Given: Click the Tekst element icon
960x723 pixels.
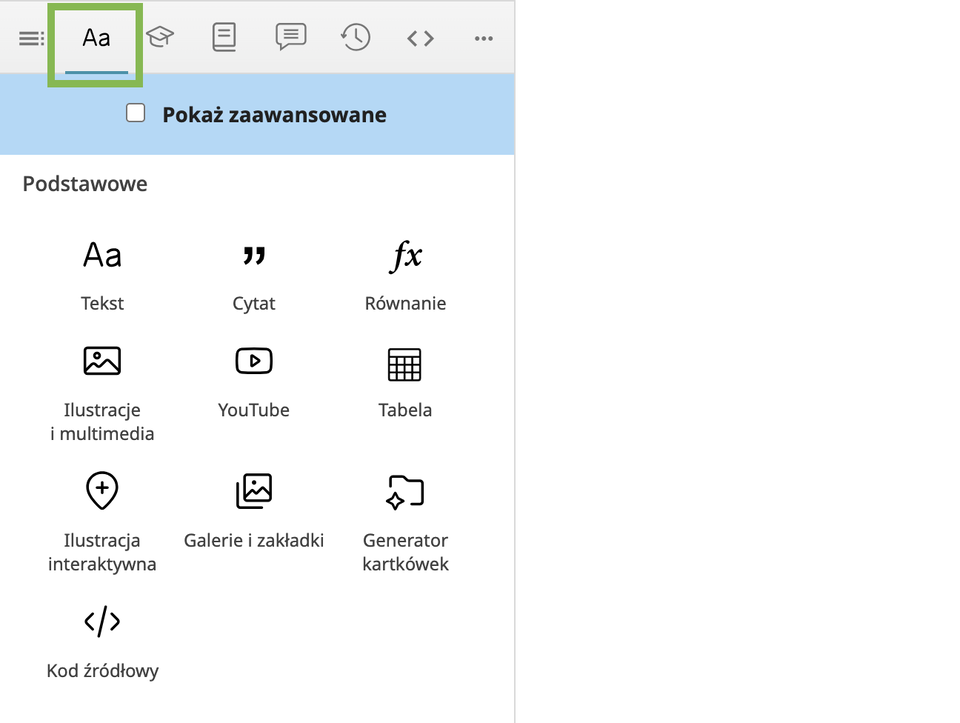Looking at the screenshot, I should click(x=102, y=256).
